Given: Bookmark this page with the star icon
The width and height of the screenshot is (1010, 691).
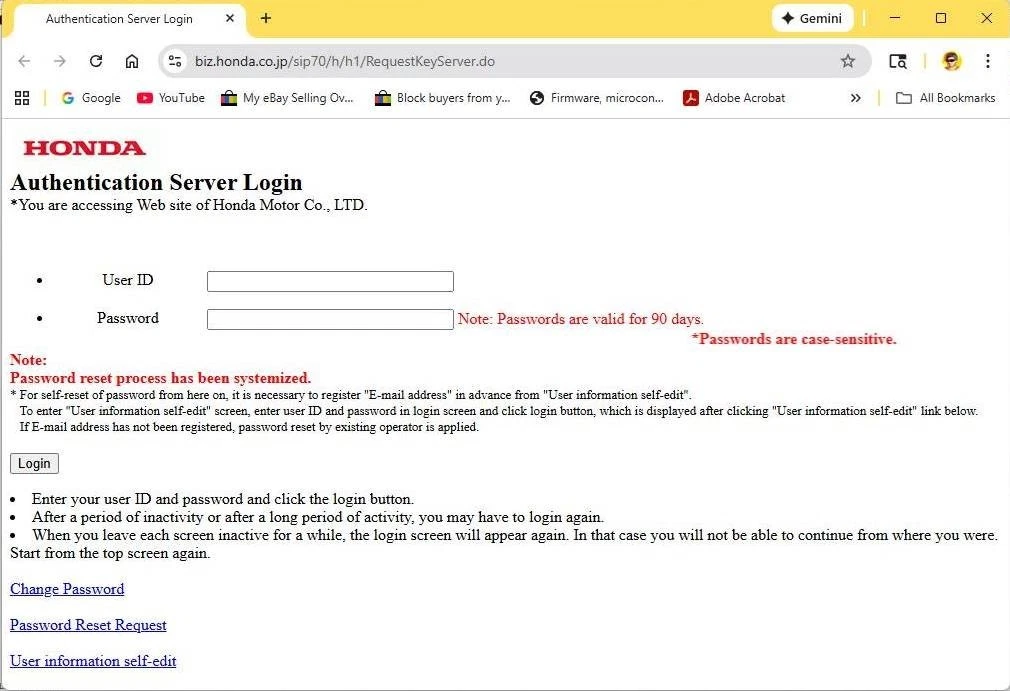Looking at the screenshot, I should pyautogui.click(x=848, y=61).
